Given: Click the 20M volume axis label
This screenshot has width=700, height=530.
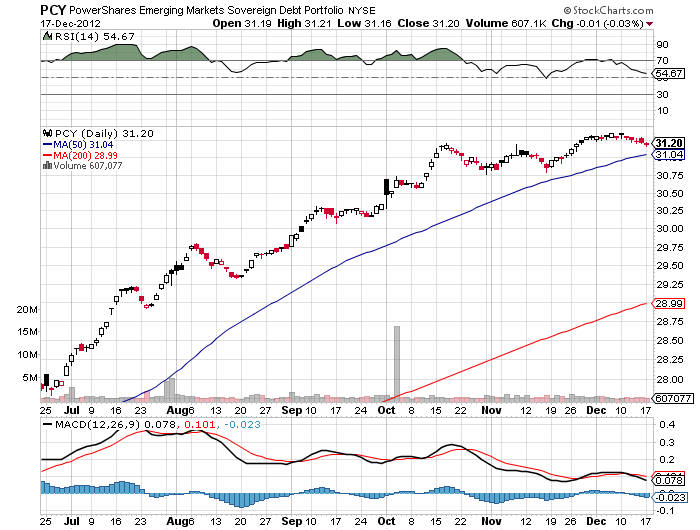Looking at the screenshot, I should pyautogui.click(x=27, y=309).
